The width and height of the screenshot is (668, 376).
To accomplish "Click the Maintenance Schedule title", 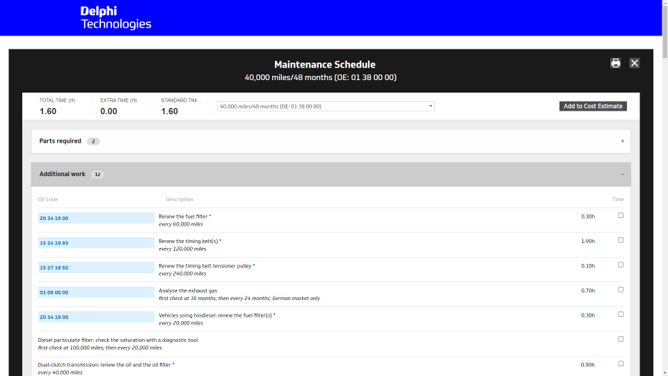I will 325,64.
